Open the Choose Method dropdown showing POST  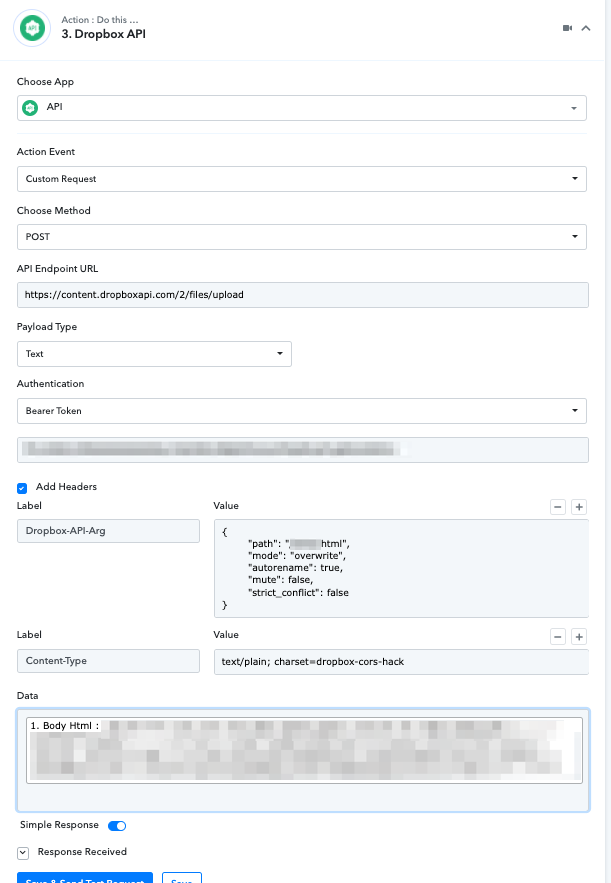click(302, 237)
